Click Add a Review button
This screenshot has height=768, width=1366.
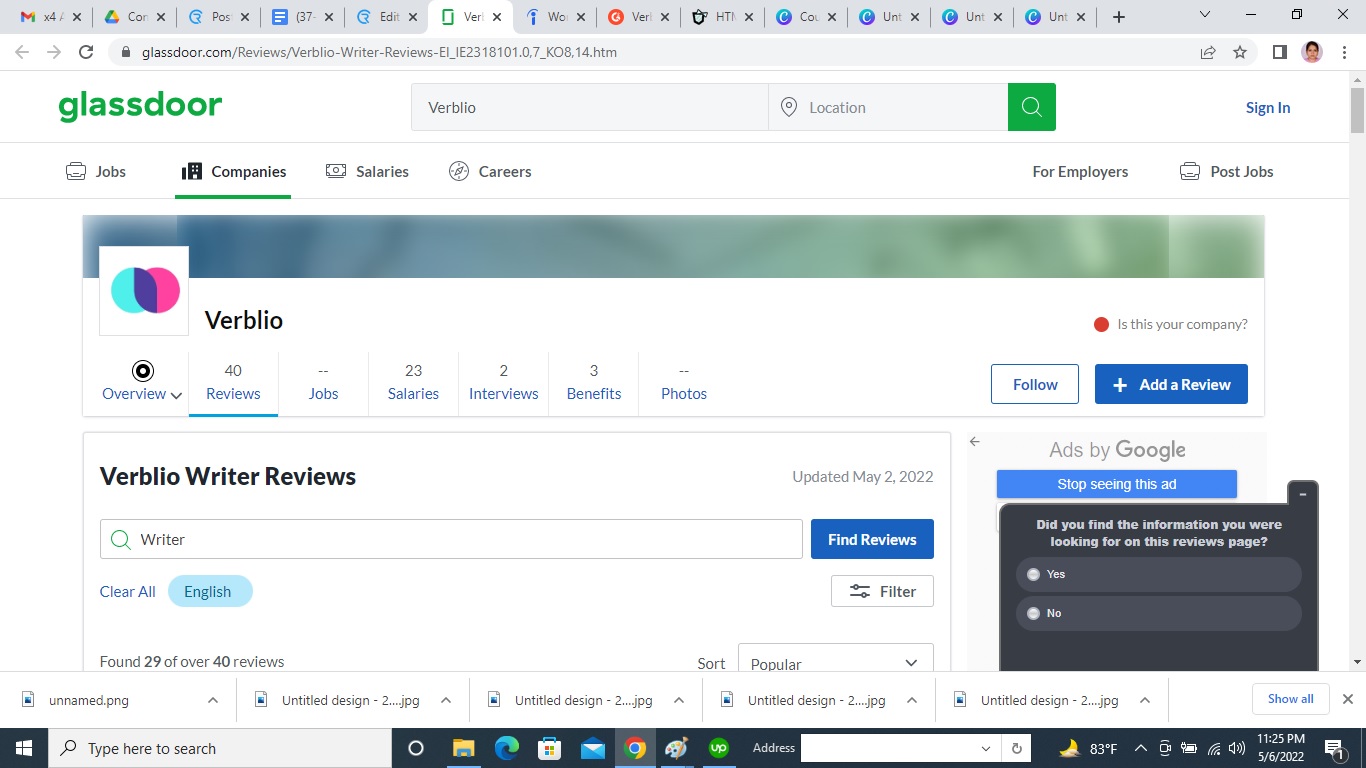1171,384
